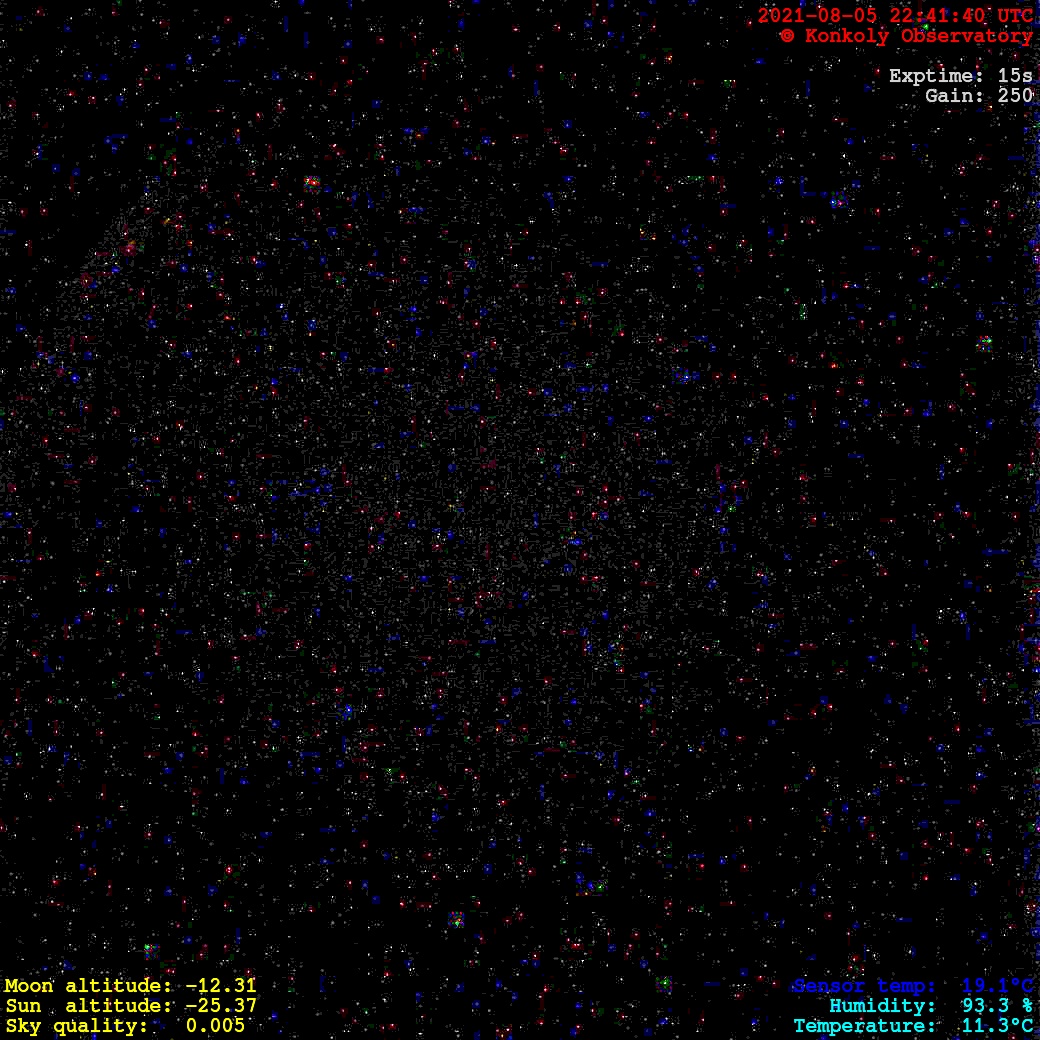Viewport: 1040px width, 1040px height.
Task: Click the humidity value 93.3 %
Action: tap(991, 1006)
